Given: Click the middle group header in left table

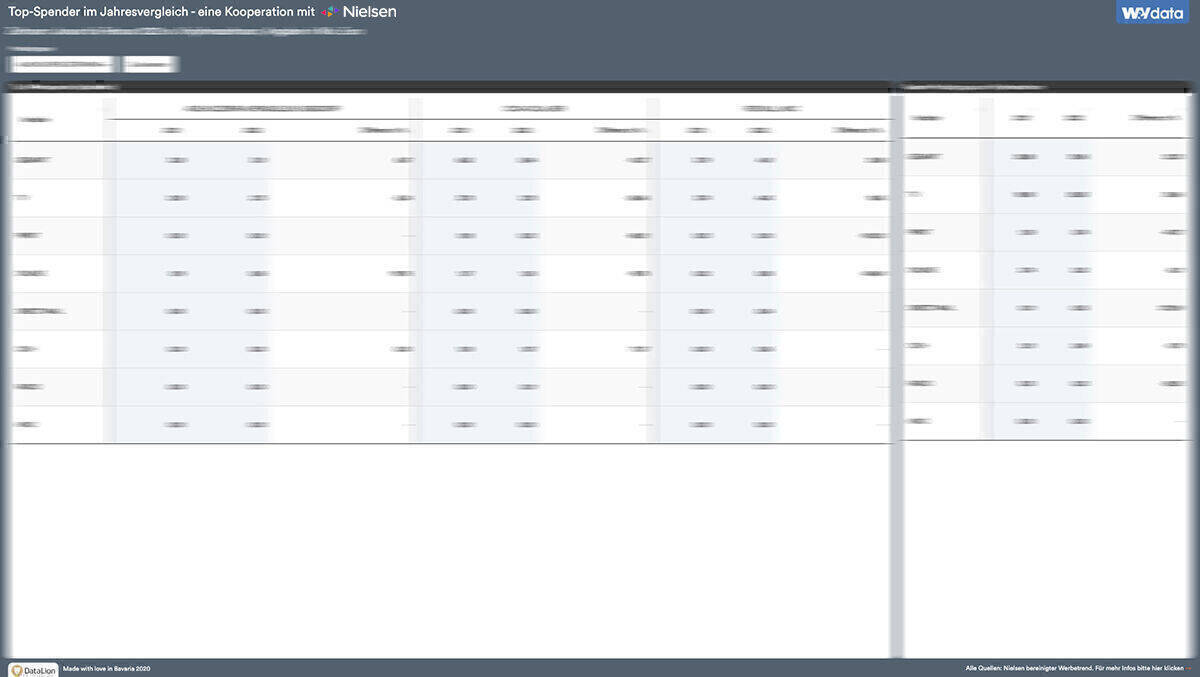Looking at the screenshot, I should (x=534, y=108).
